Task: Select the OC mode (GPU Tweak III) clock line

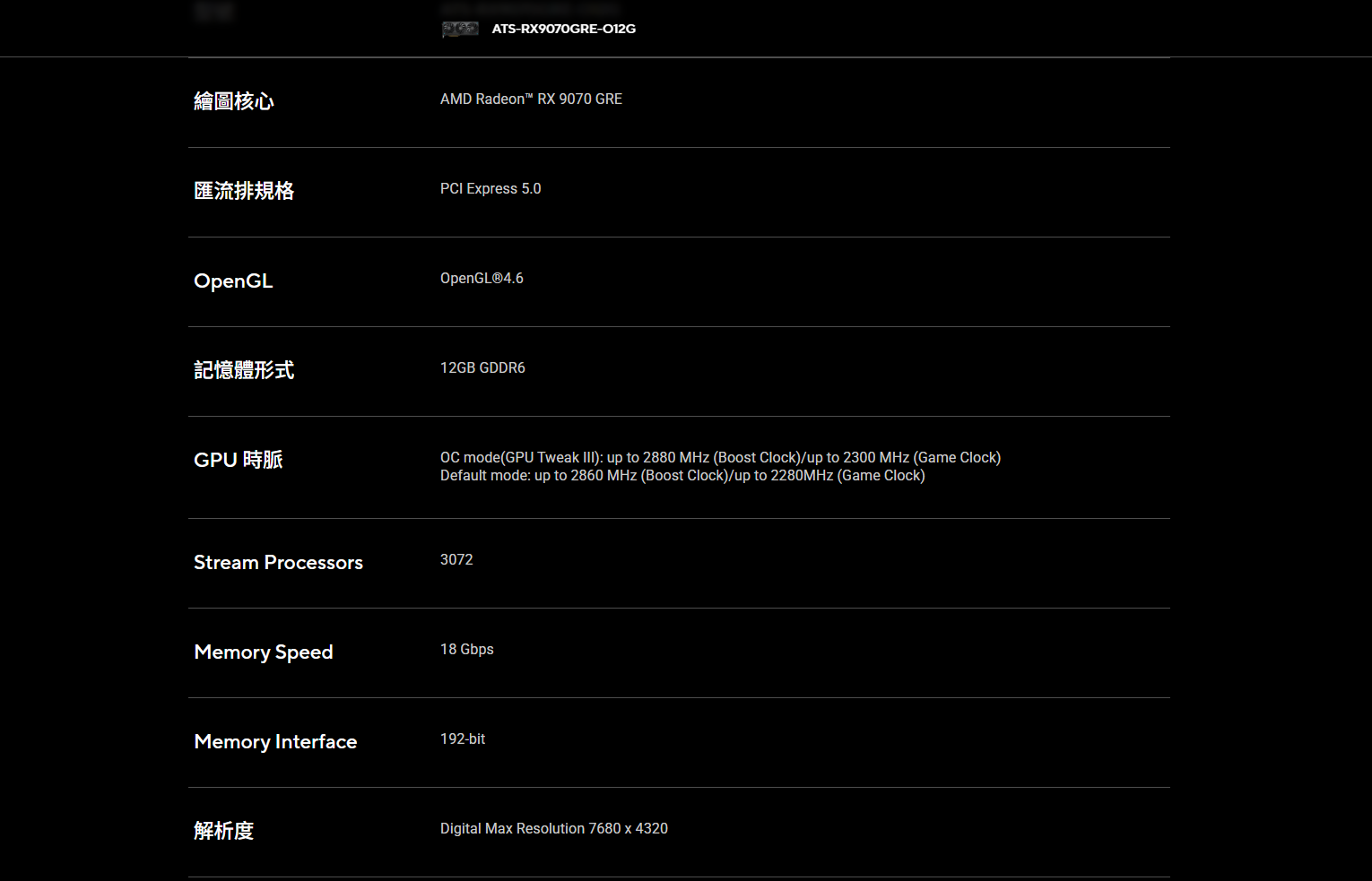Action: click(x=720, y=458)
